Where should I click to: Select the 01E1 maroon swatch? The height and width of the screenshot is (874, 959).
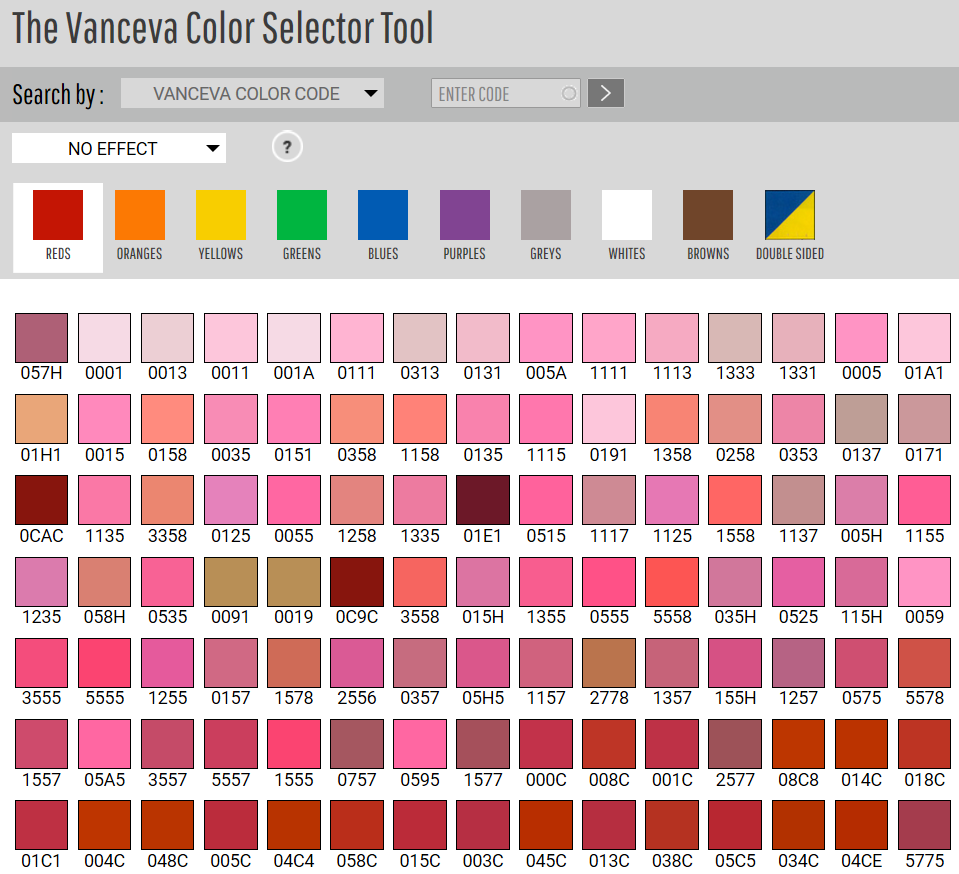point(483,500)
